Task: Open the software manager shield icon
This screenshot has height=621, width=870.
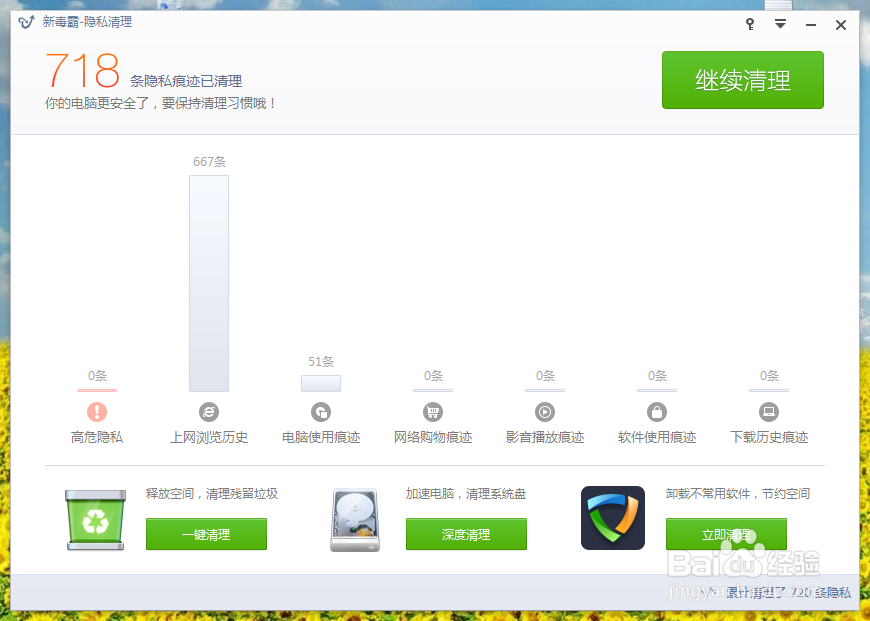Action: pos(613,518)
